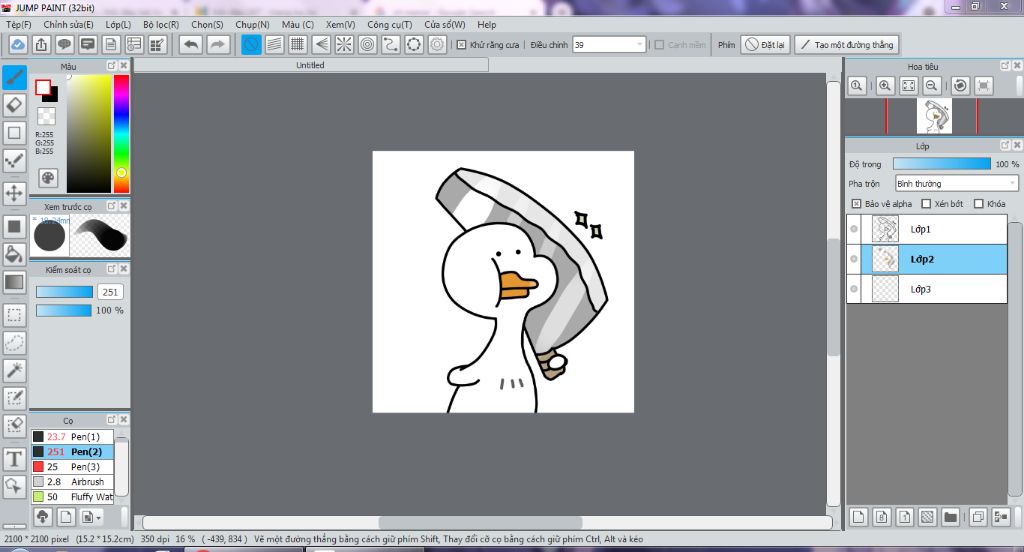Screen dimensions: 1024x552
Task: Open the color palette icon in Màu panel
Action: point(48,178)
